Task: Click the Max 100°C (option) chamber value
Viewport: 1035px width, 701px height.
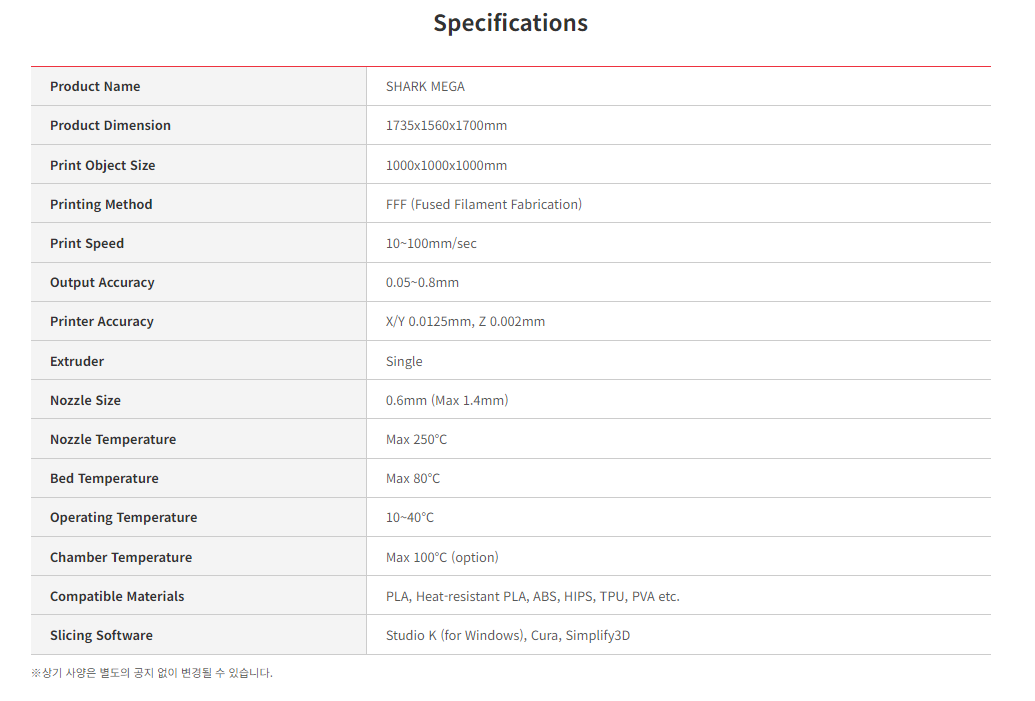Action: click(x=442, y=558)
